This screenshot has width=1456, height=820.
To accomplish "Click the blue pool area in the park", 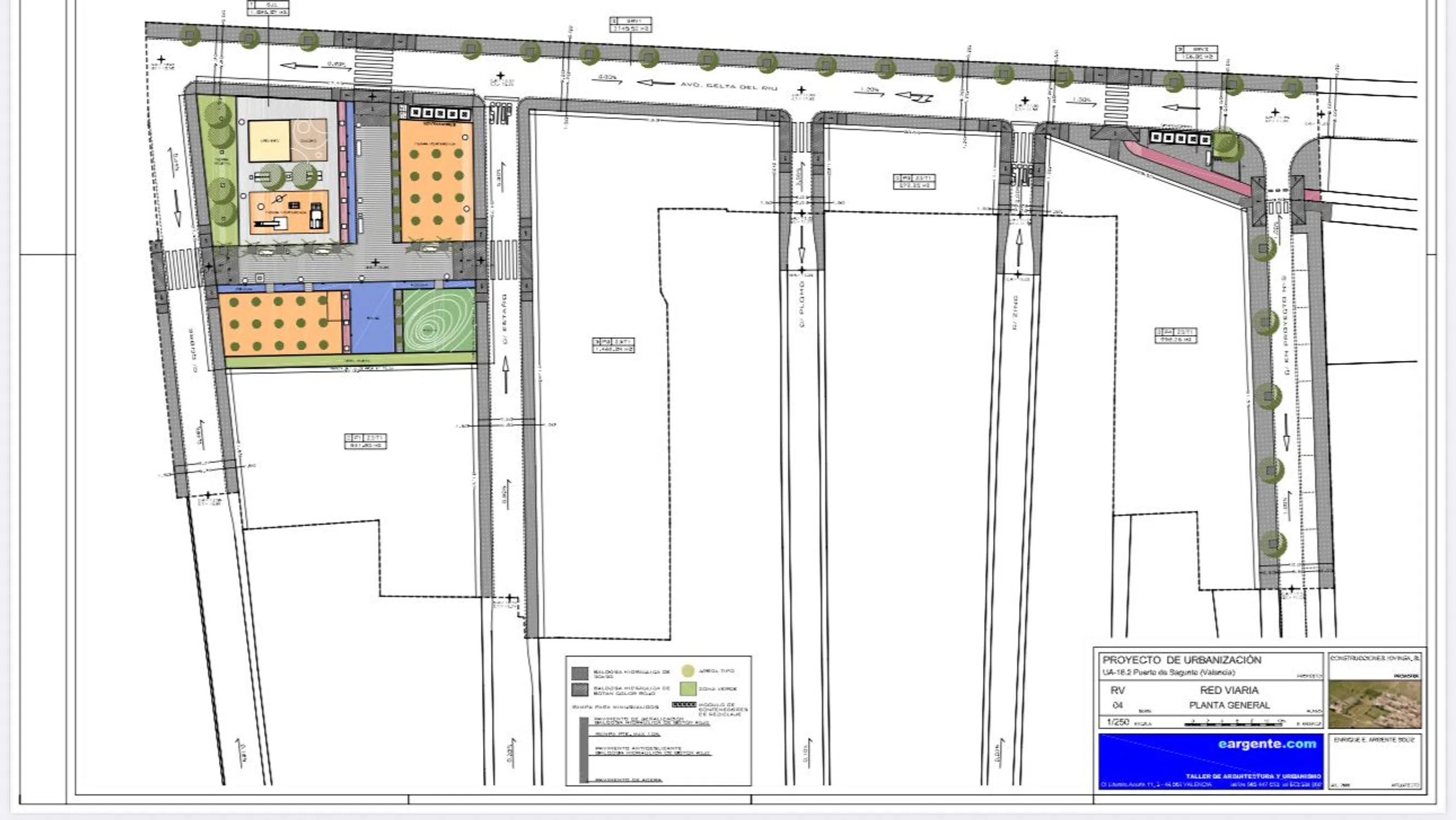I will point(372,319).
